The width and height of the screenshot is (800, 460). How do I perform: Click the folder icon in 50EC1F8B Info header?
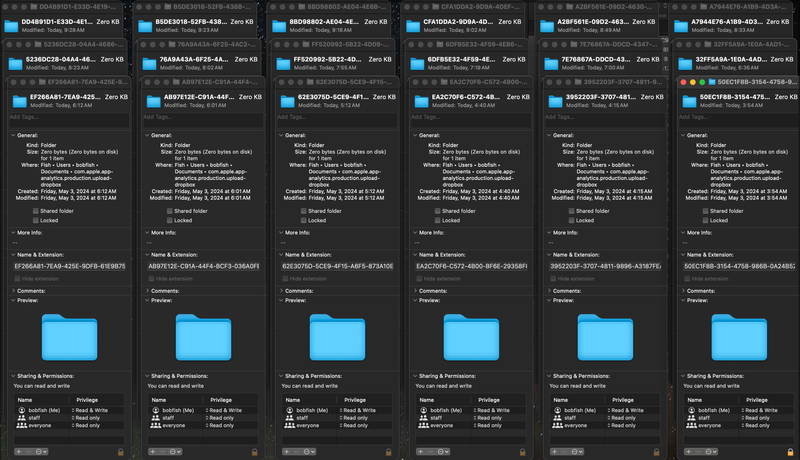coord(689,101)
